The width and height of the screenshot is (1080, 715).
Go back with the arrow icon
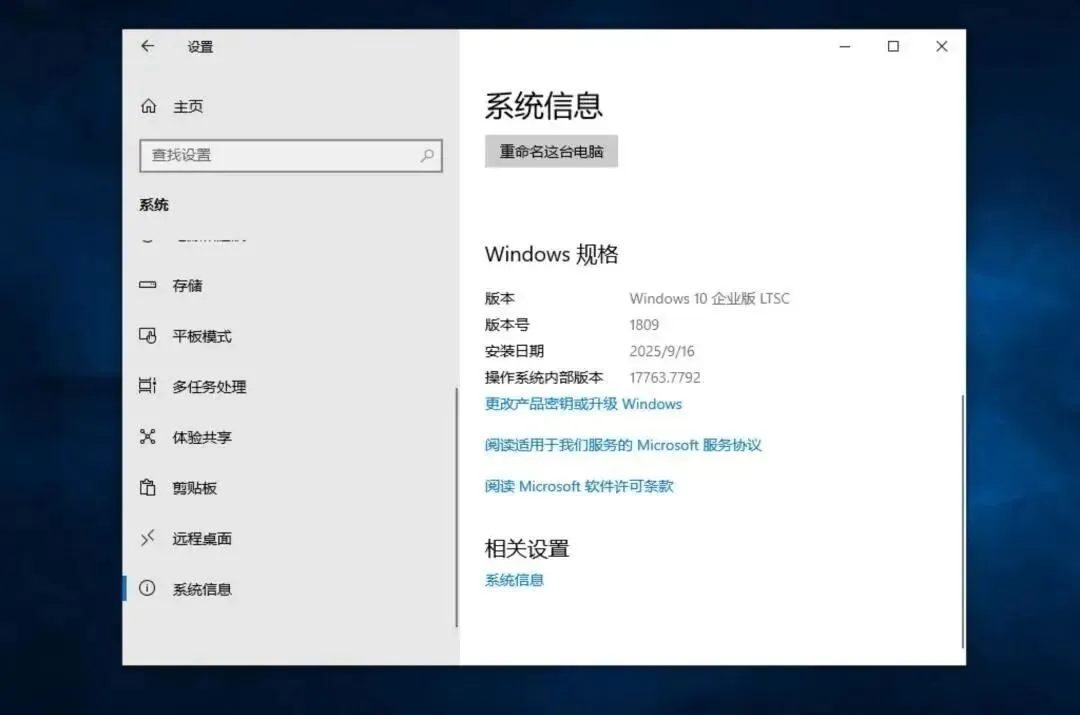click(x=147, y=46)
